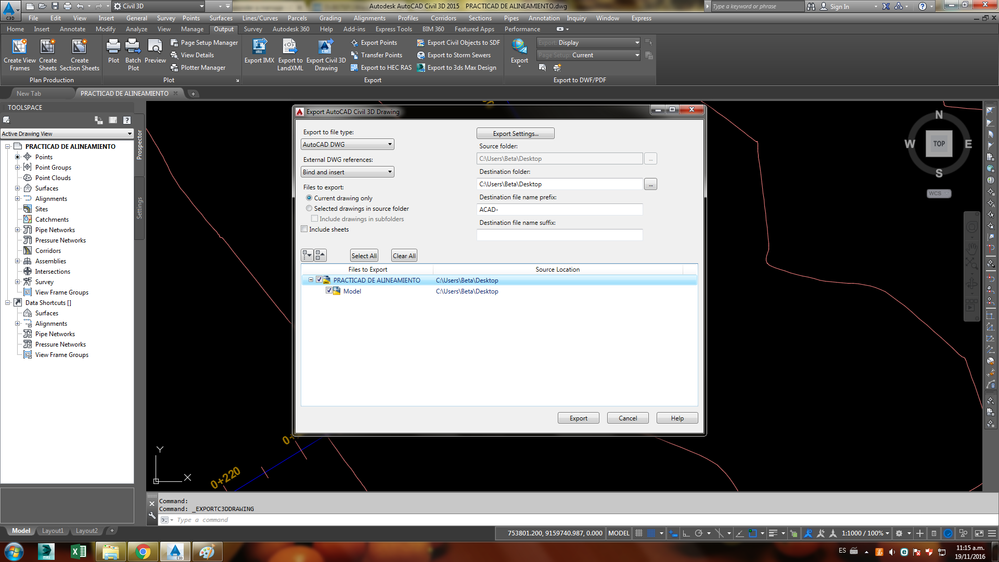Open File Explorer from the taskbar
This screenshot has height=562, width=999.
tap(110, 551)
